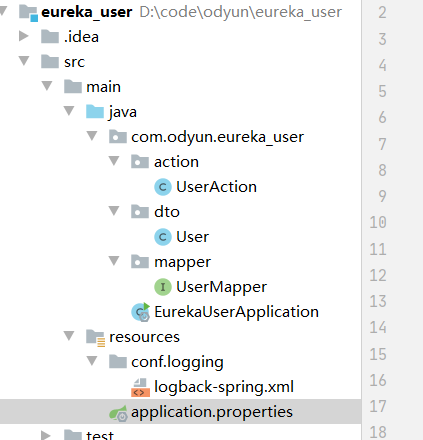
Task: Select application.properties file label
Action: pyautogui.click(x=212, y=412)
